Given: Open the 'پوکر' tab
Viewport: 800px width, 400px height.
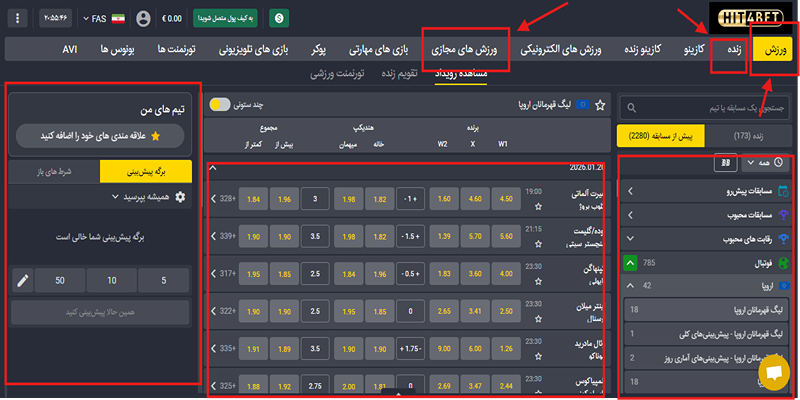Looking at the screenshot, I should pos(320,49).
